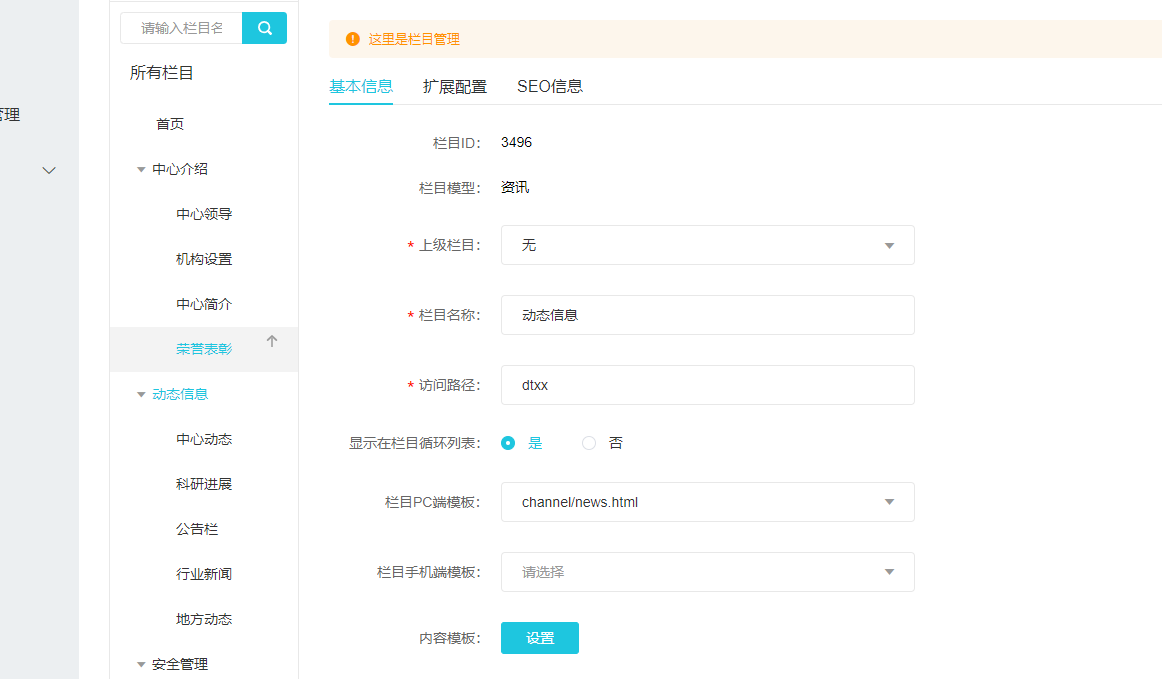Select 科研进展 in the column tree

pyautogui.click(x=204, y=484)
